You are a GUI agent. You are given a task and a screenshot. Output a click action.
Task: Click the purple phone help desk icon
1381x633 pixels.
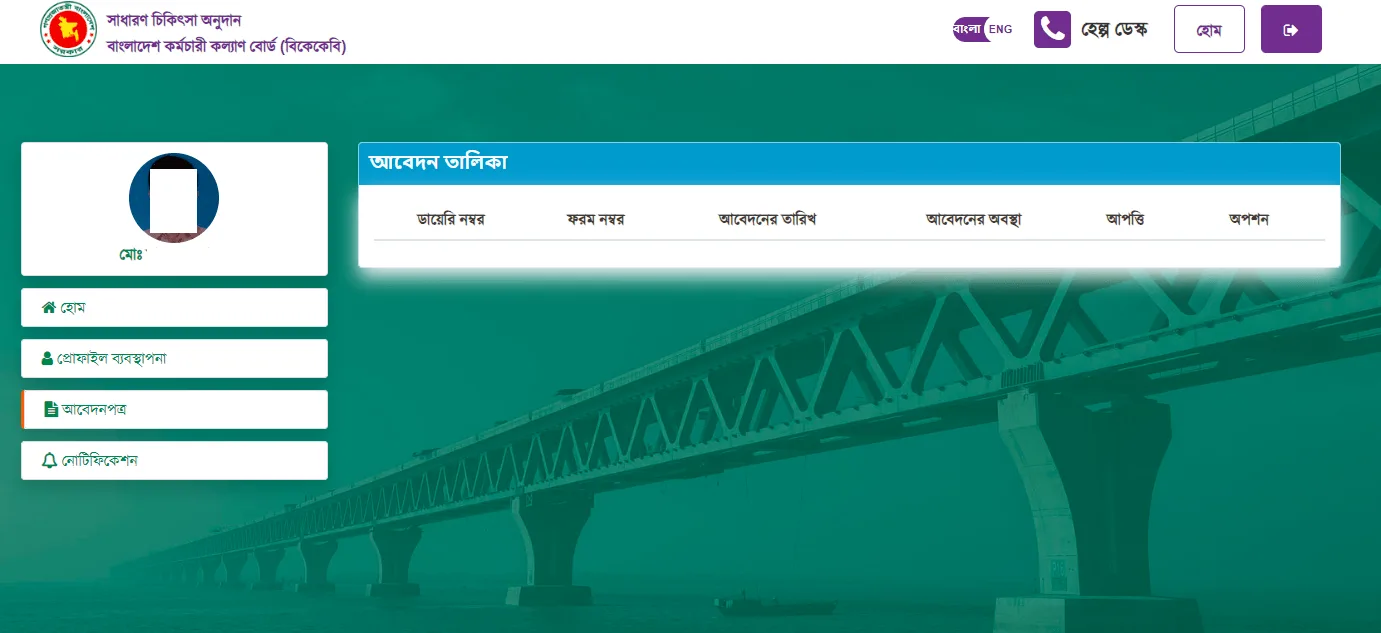click(1052, 29)
